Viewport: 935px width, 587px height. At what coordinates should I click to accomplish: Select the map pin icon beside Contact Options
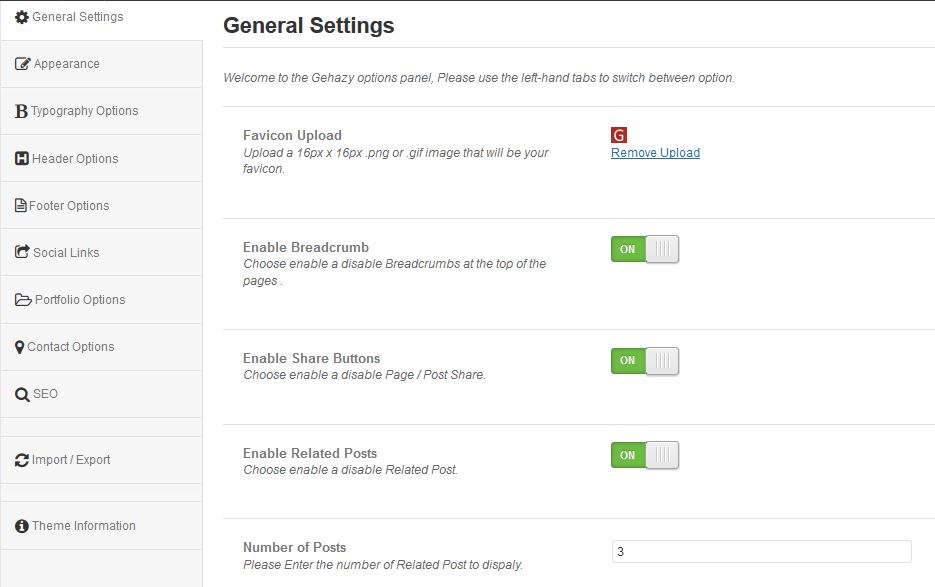[22, 345]
